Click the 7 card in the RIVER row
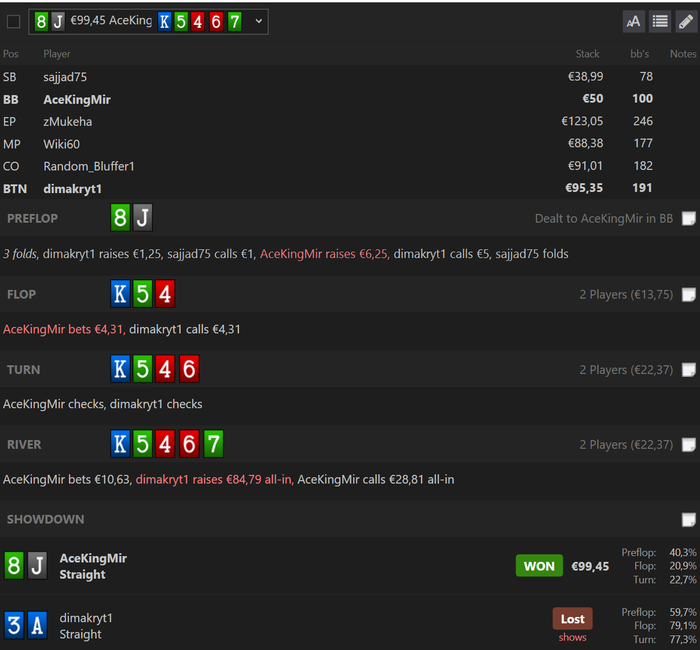The height and width of the screenshot is (650, 700). [213, 444]
